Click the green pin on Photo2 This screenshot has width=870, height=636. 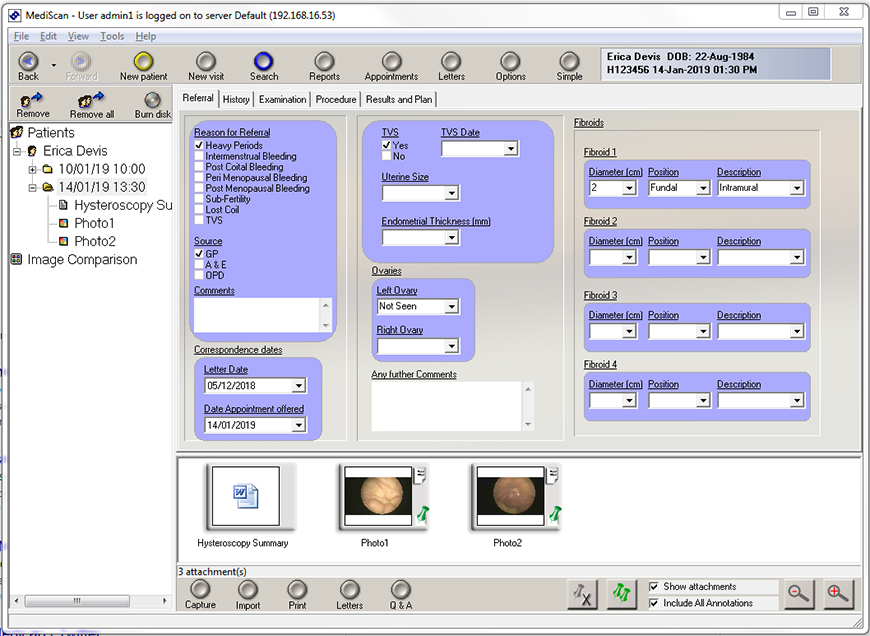coord(555,515)
